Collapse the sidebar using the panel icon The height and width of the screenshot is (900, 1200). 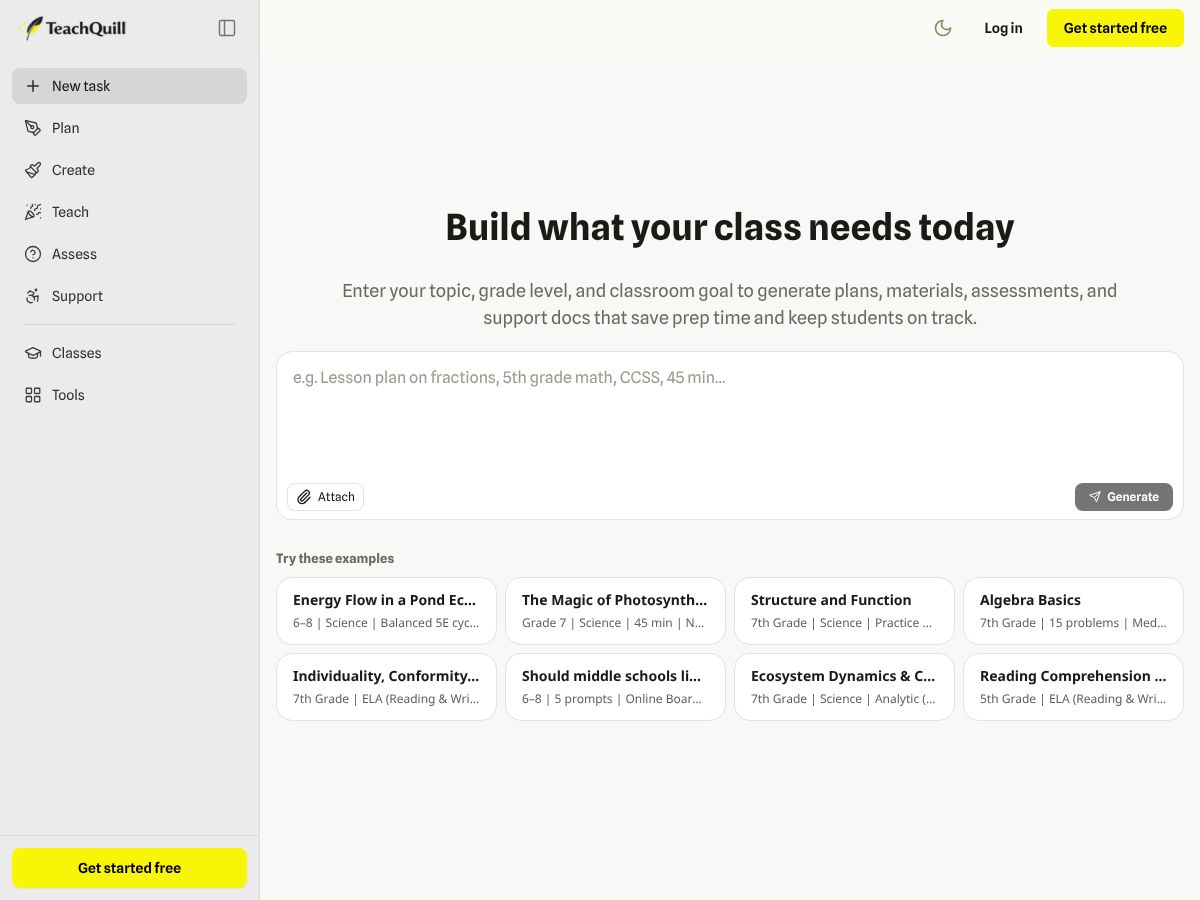pyautogui.click(x=227, y=28)
